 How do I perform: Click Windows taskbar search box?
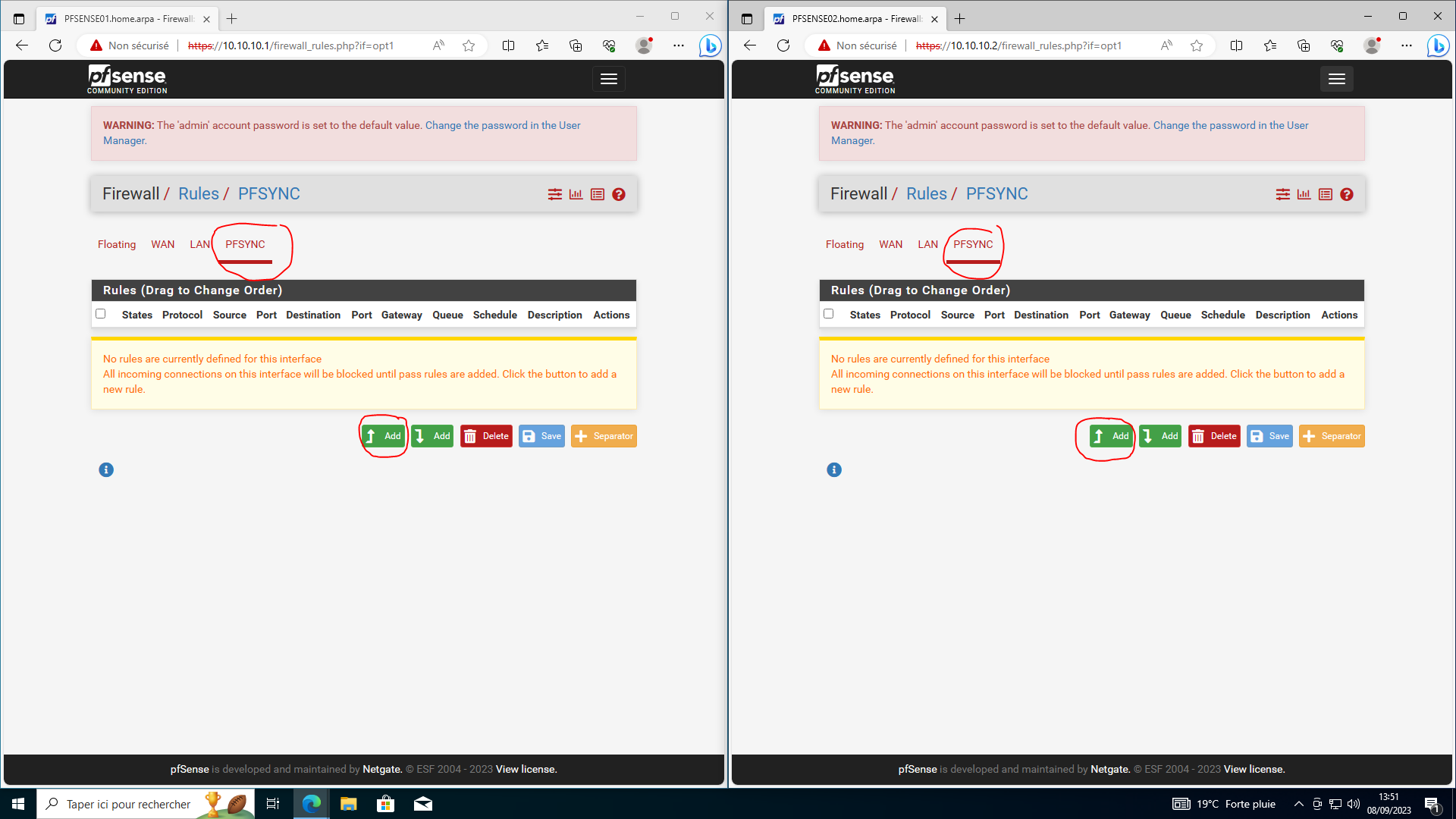click(x=127, y=804)
